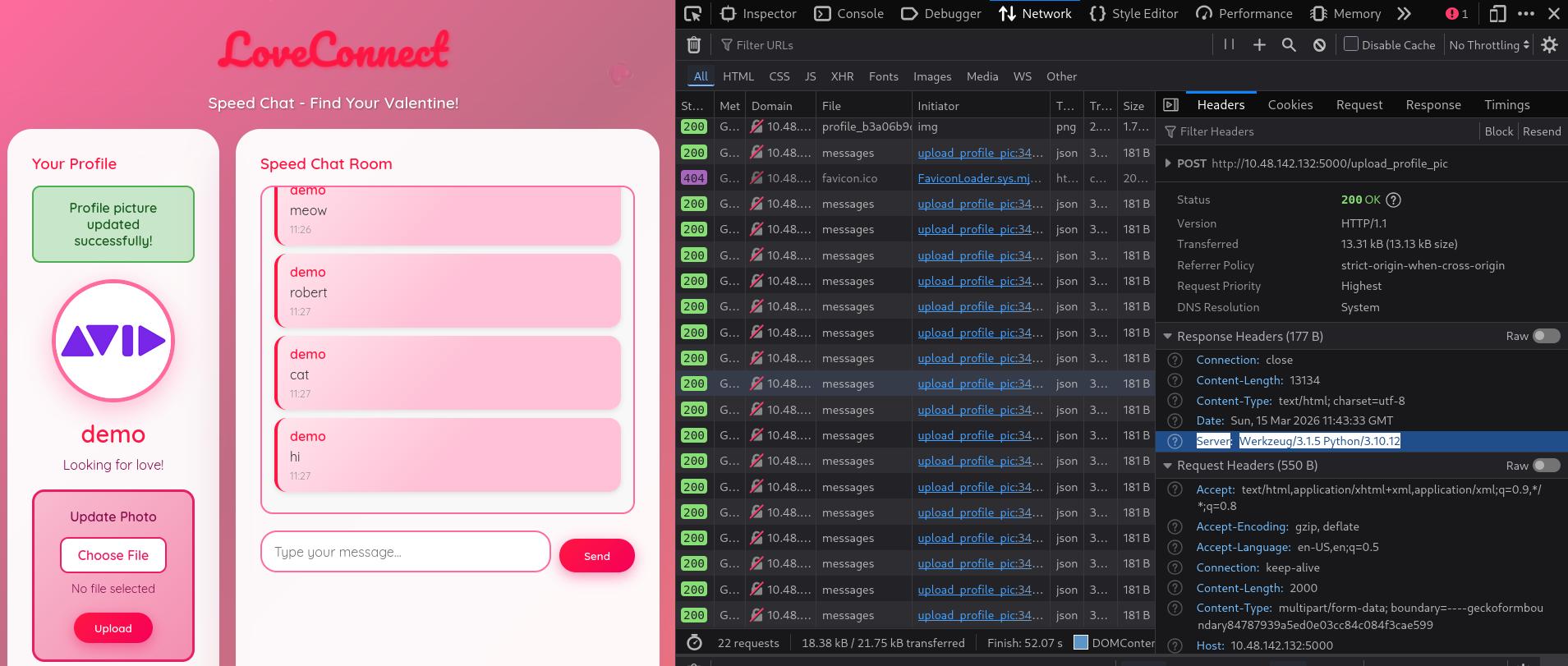Toggle the network details sidebar pane
Screen dimensions: 1568x666
(1171, 105)
